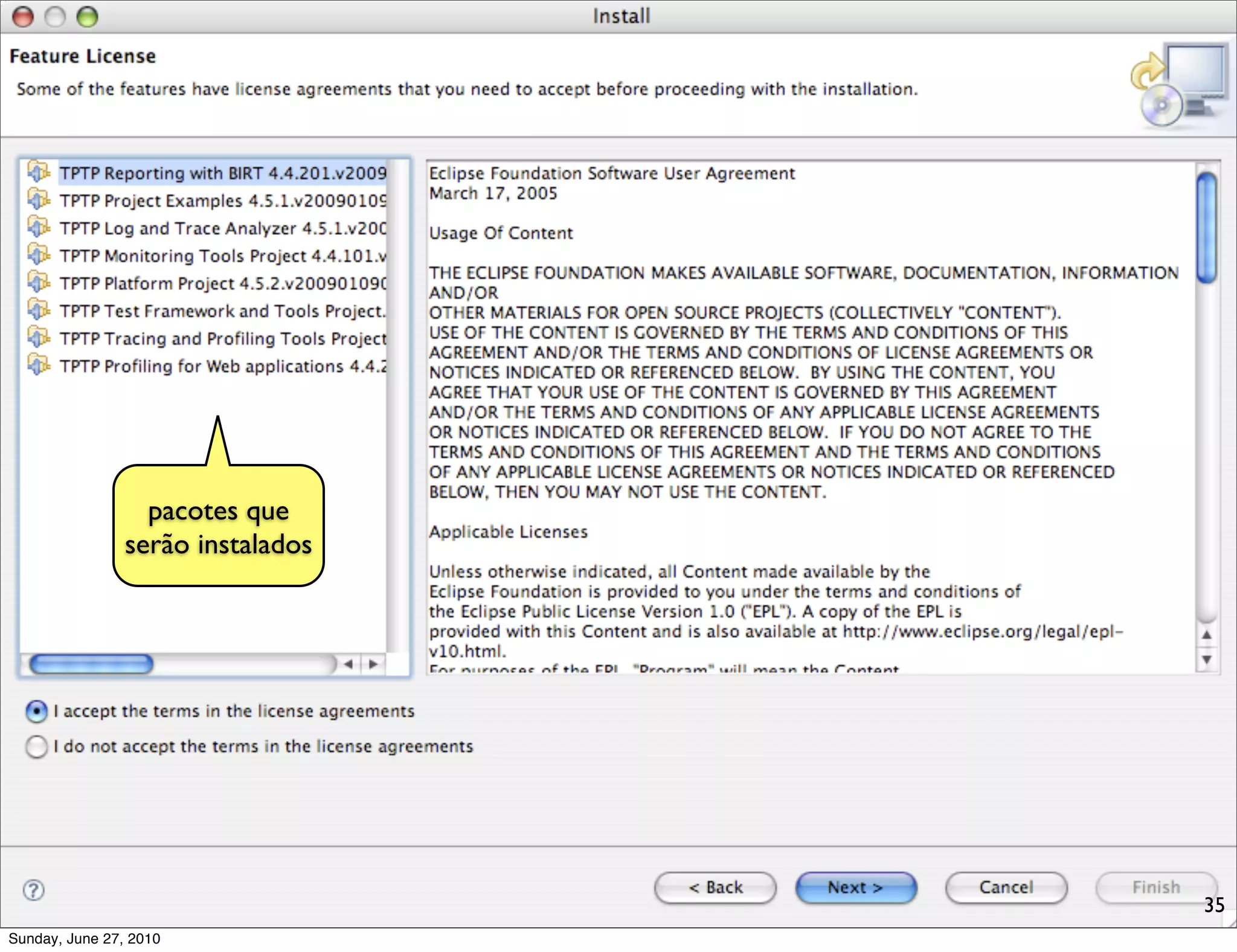Click the TPTP Platform Project feature icon

pos(39,282)
